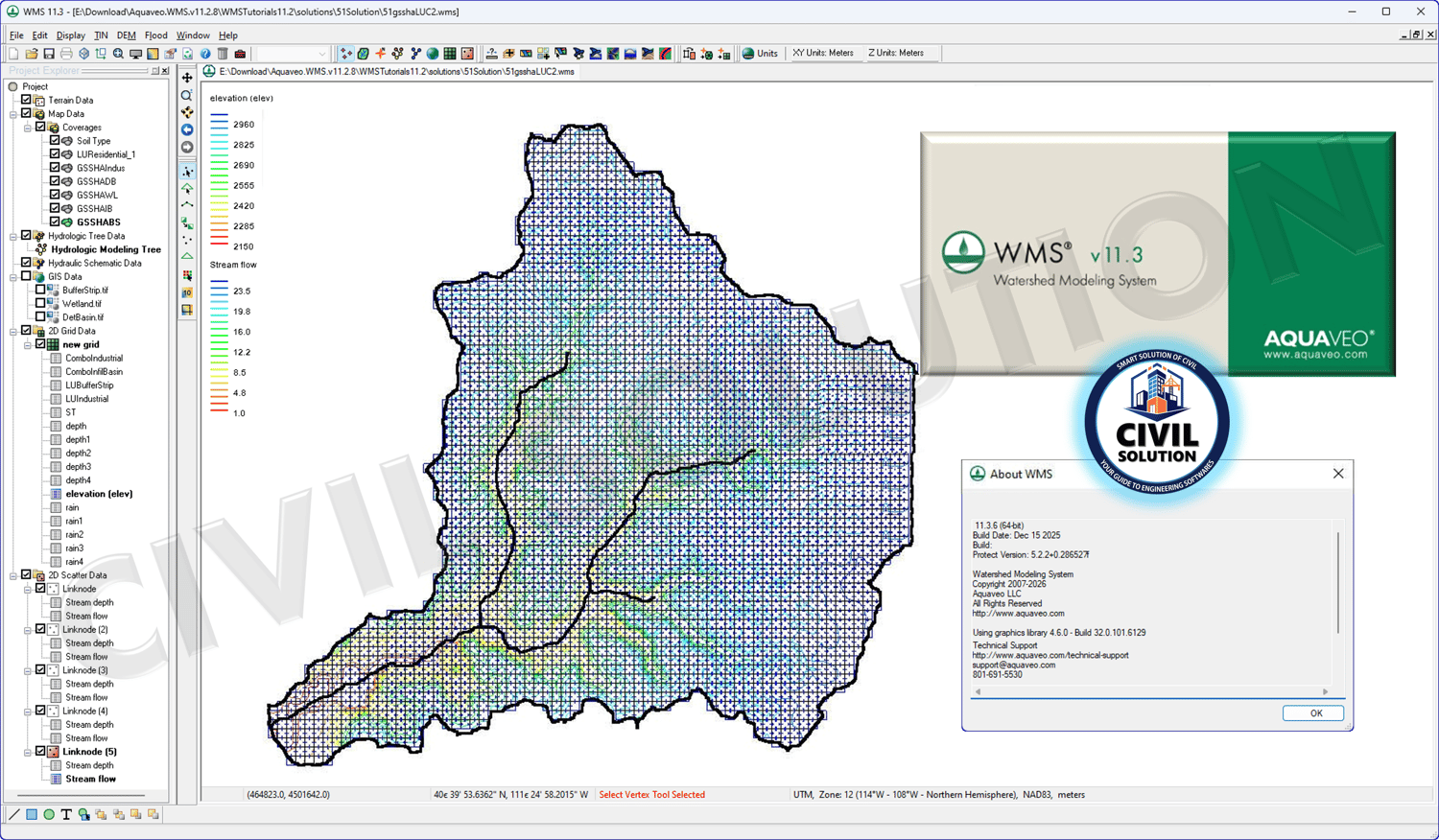The width and height of the screenshot is (1439, 840).
Task: Select the Zoom tool in vertical toolbar
Action: pos(187,95)
